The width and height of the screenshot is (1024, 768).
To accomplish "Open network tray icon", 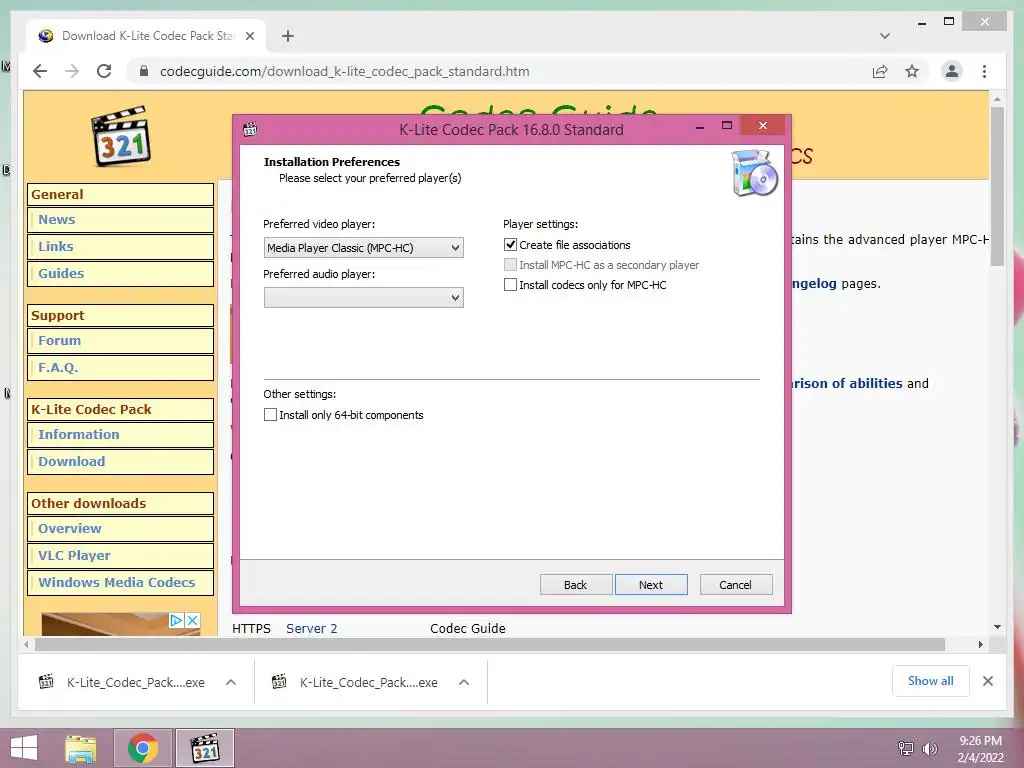I will pyautogui.click(x=906, y=748).
